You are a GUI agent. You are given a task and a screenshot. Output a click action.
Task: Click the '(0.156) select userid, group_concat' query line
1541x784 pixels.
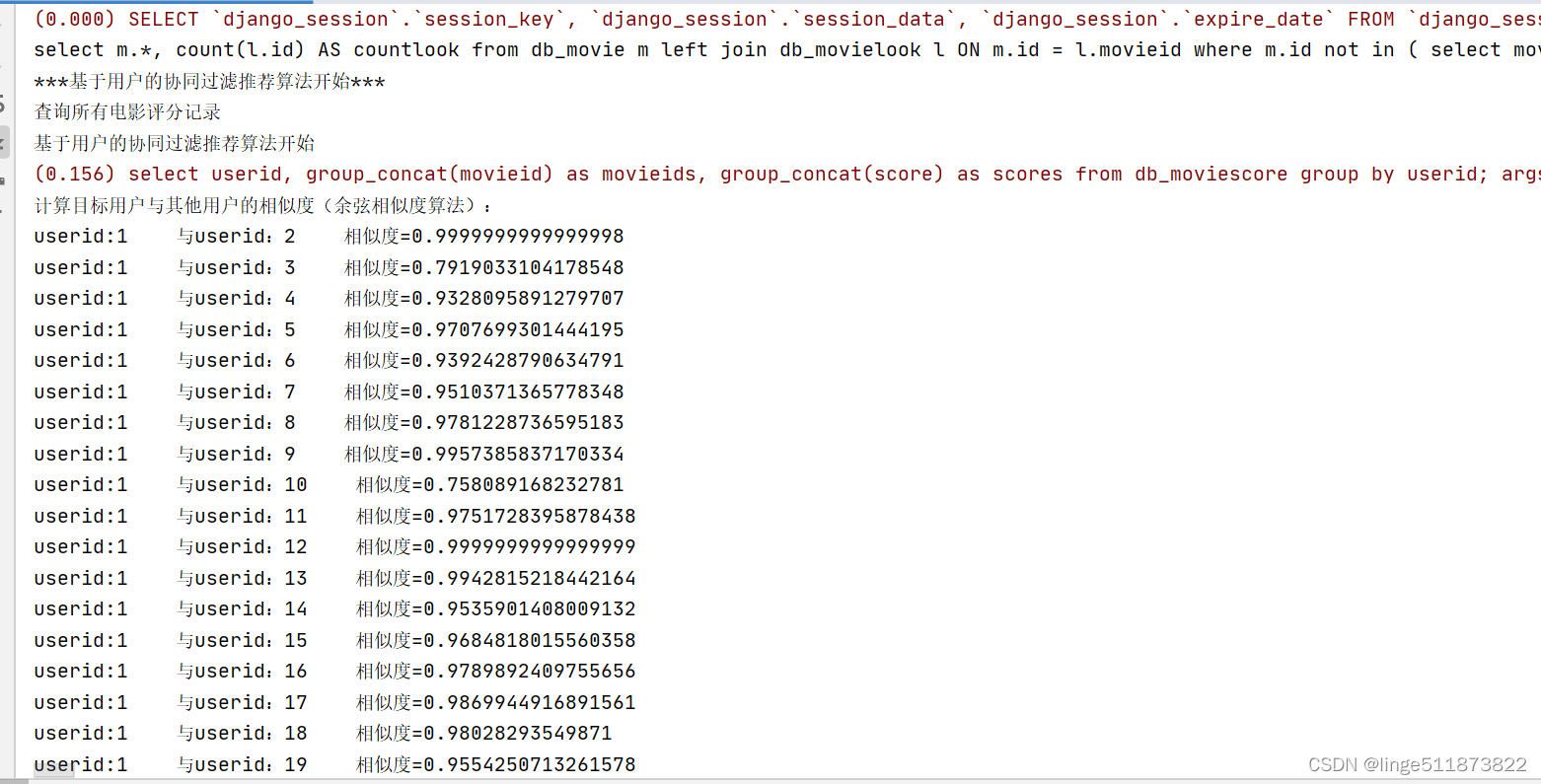(787, 175)
